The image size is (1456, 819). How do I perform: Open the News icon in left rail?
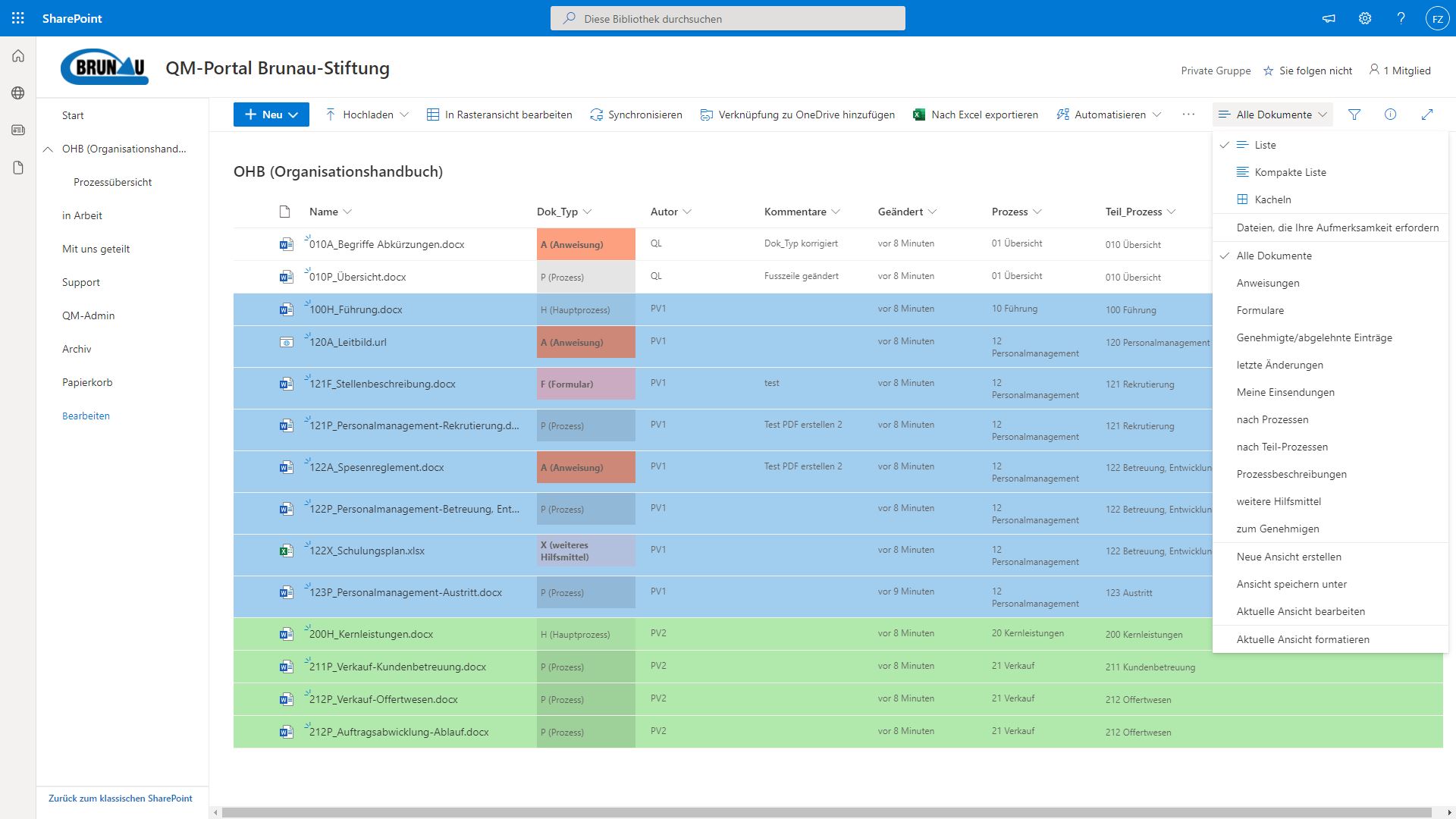[x=18, y=130]
